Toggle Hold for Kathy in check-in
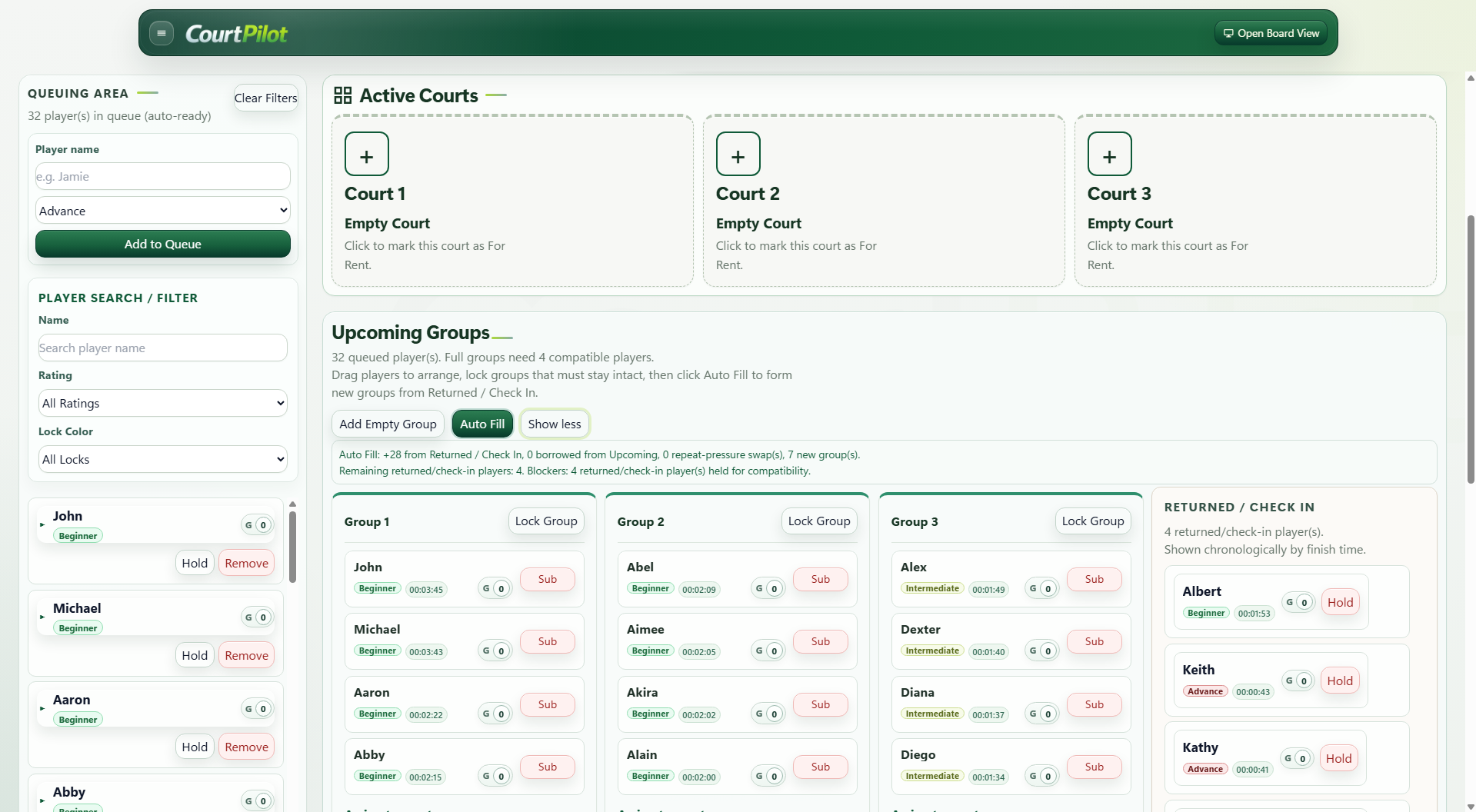 (x=1338, y=759)
